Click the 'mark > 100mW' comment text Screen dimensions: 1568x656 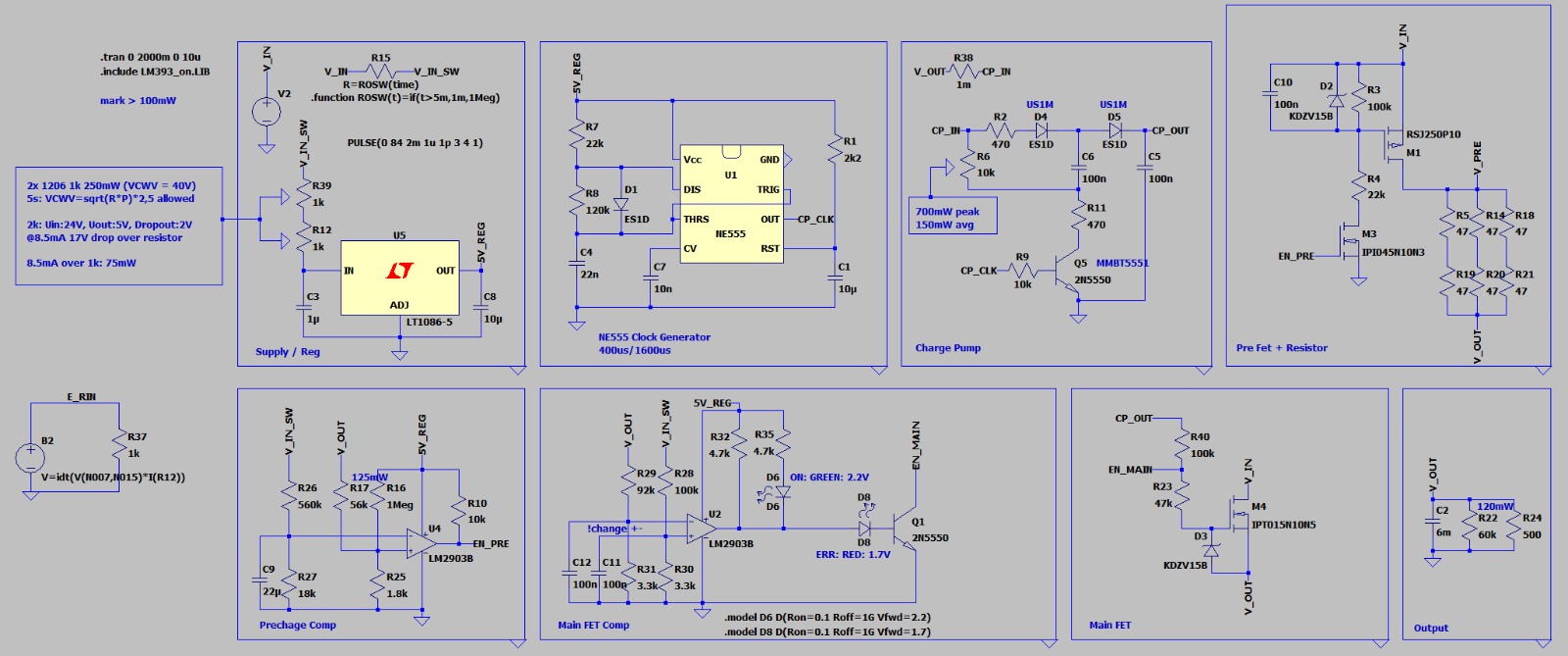coord(137,101)
